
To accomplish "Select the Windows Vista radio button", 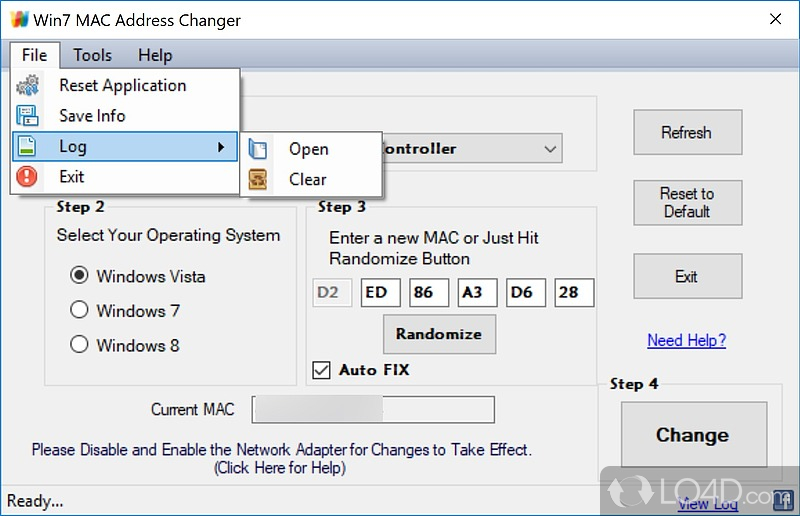I will tap(79, 275).
